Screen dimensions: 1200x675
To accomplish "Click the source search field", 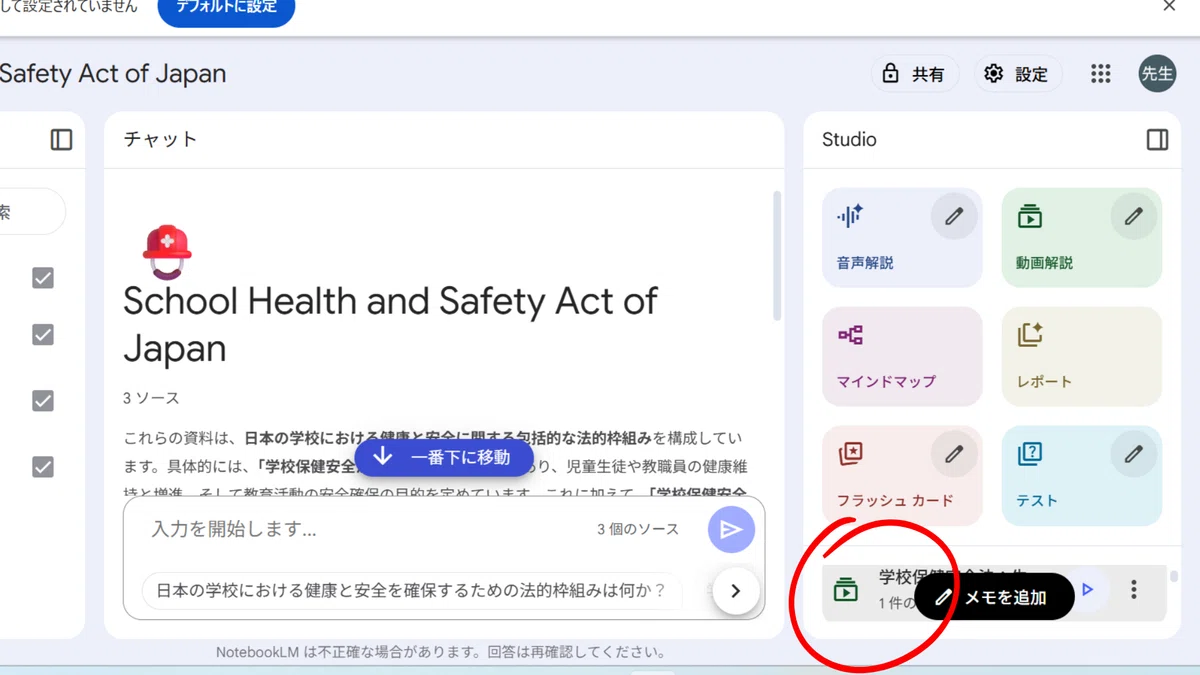I will click(x=30, y=212).
